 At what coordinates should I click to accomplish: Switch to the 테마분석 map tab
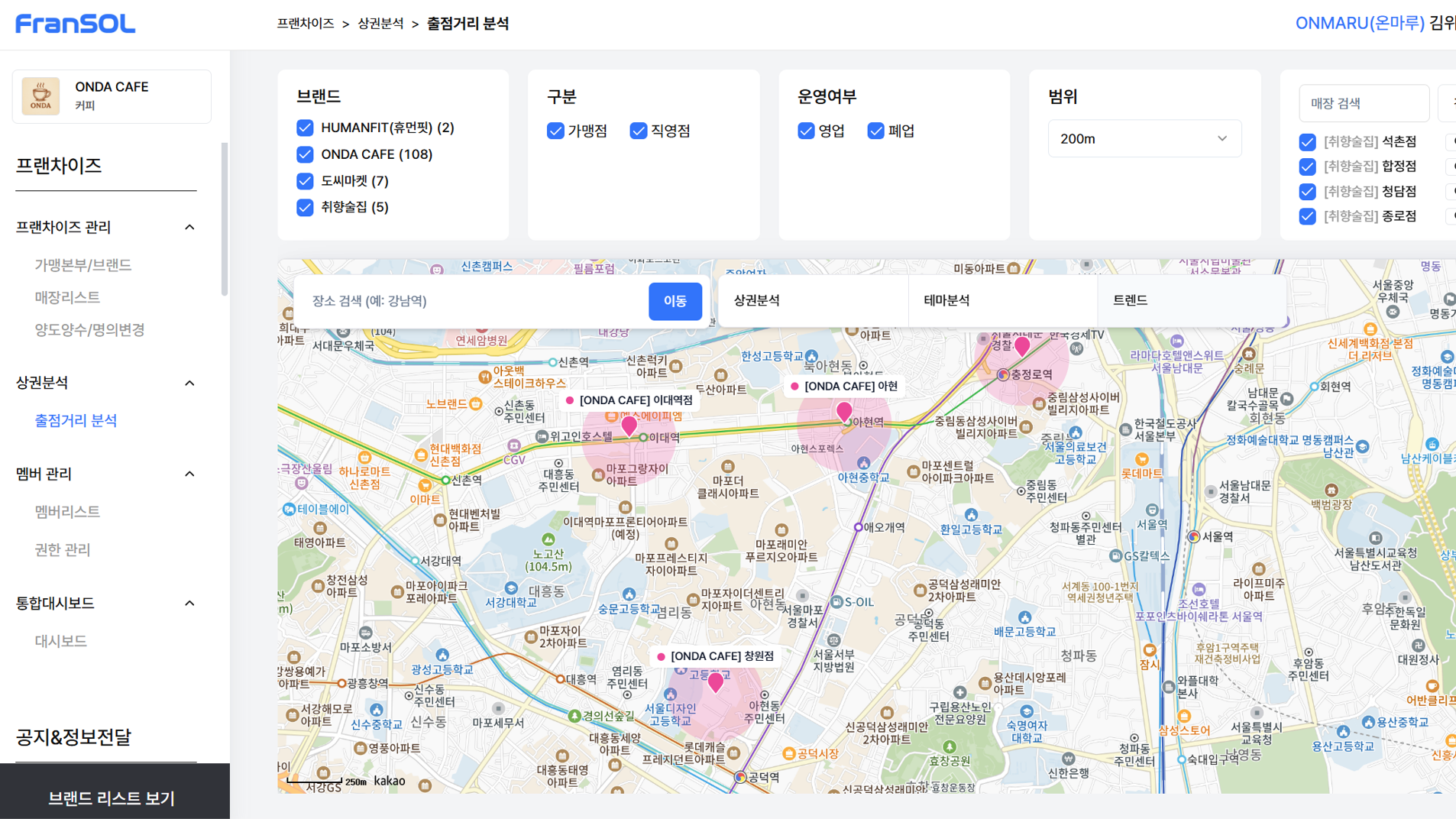point(1003,301)
